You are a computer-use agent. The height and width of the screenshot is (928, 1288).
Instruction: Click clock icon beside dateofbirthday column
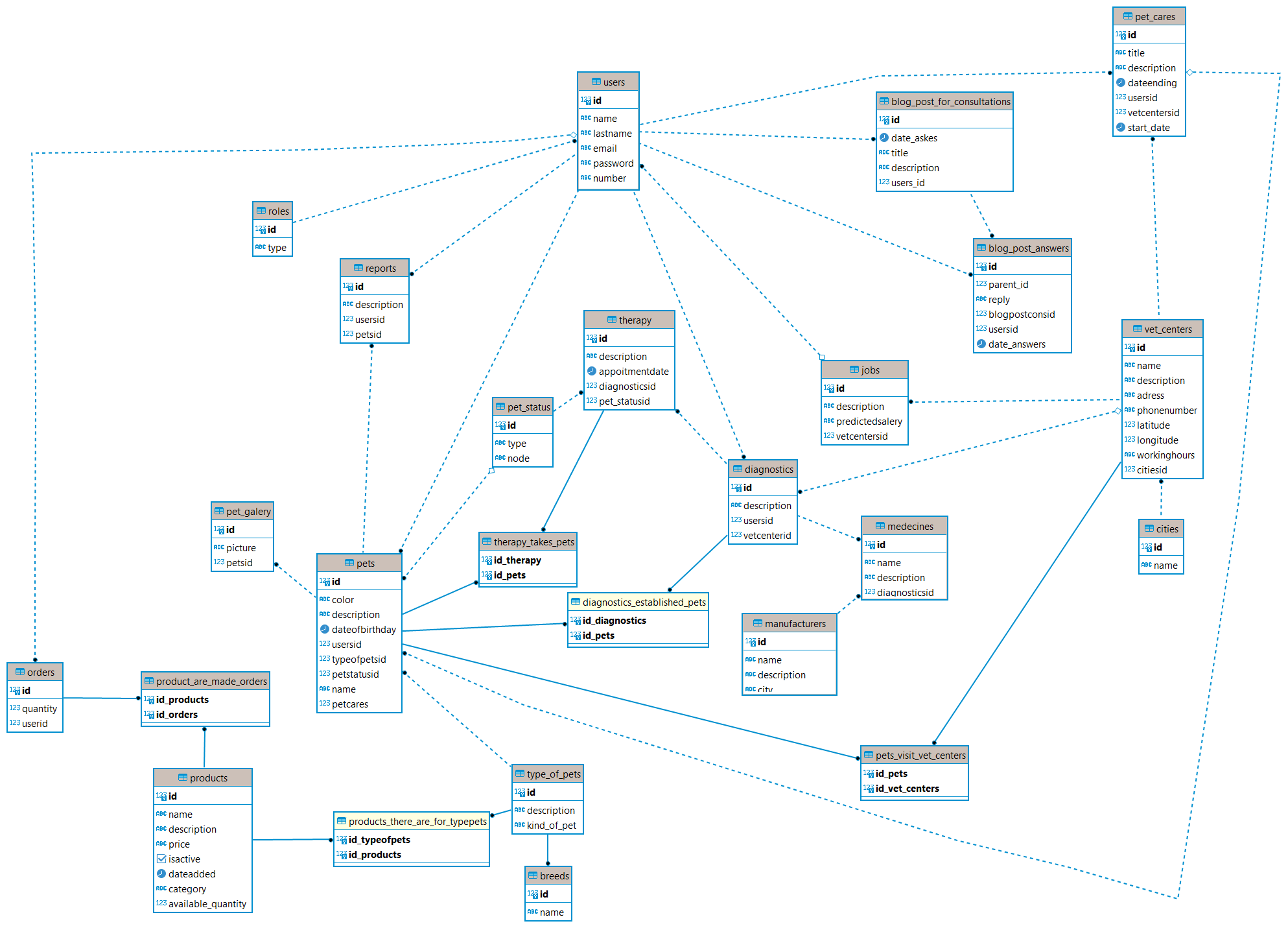pyautogui.click(x=325, y=630)
